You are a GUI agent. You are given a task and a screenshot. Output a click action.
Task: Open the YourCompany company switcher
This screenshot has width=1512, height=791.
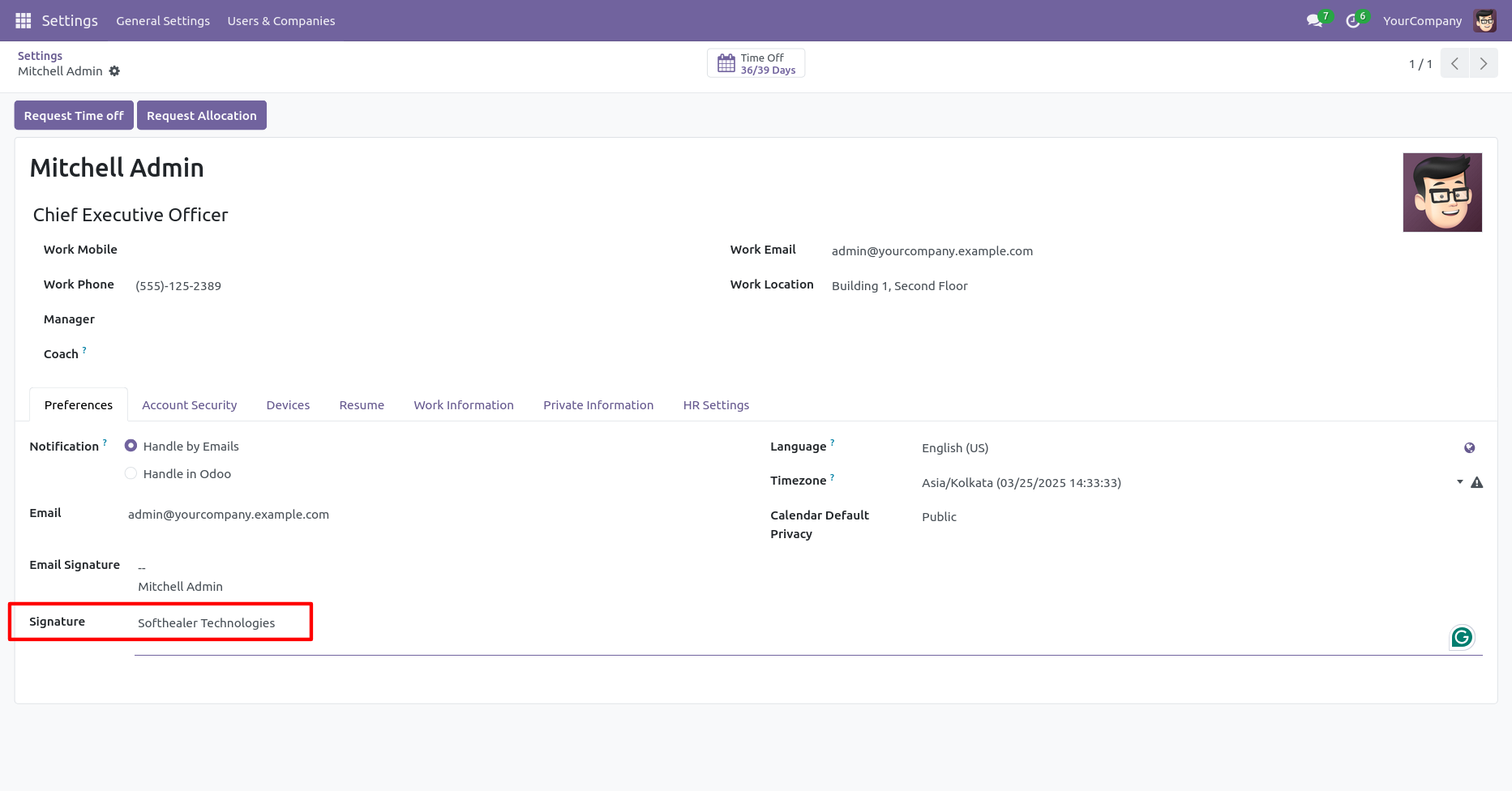click(x=1422, y=21)
